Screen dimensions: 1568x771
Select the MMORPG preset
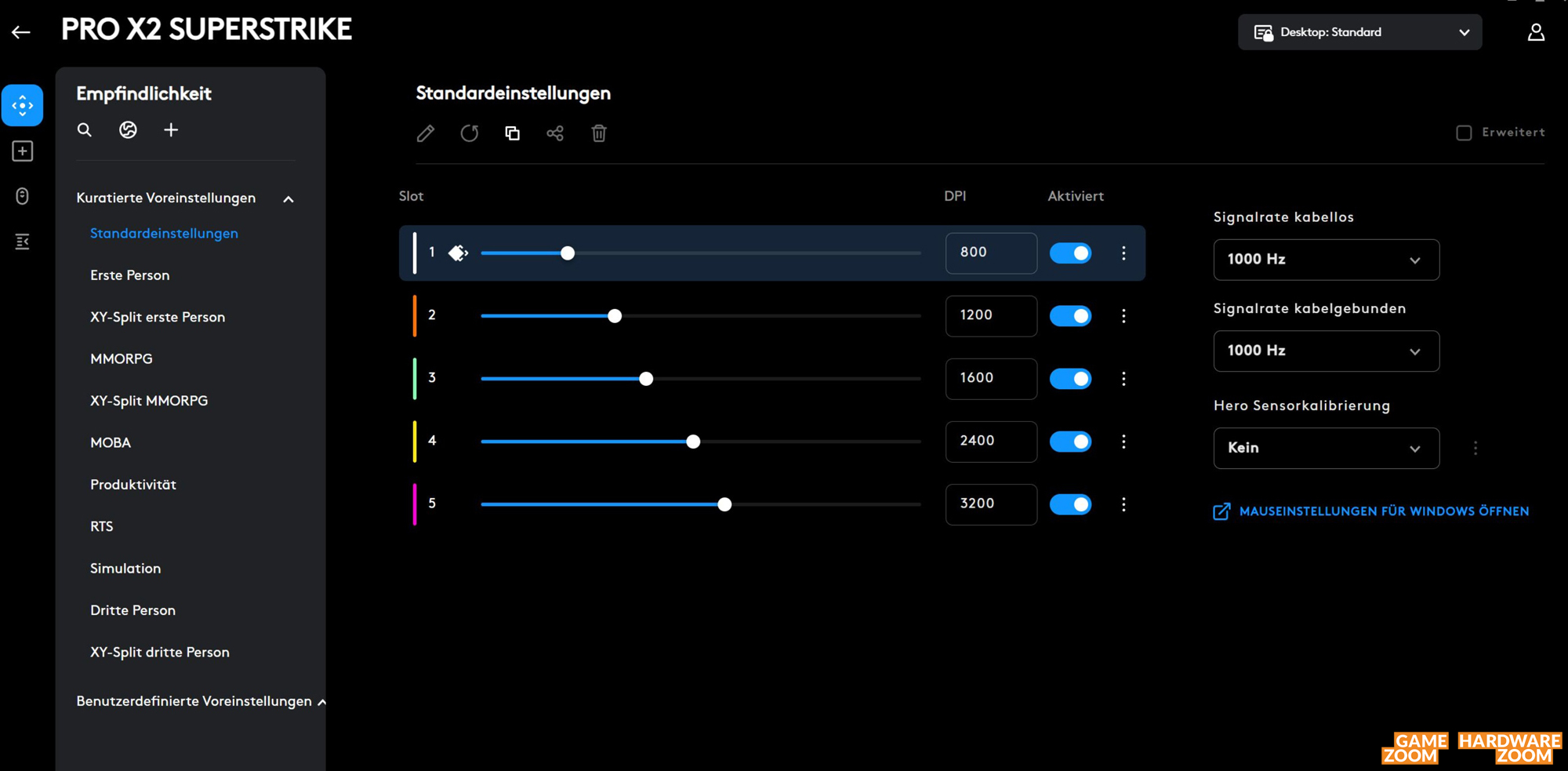pos(122,358)
